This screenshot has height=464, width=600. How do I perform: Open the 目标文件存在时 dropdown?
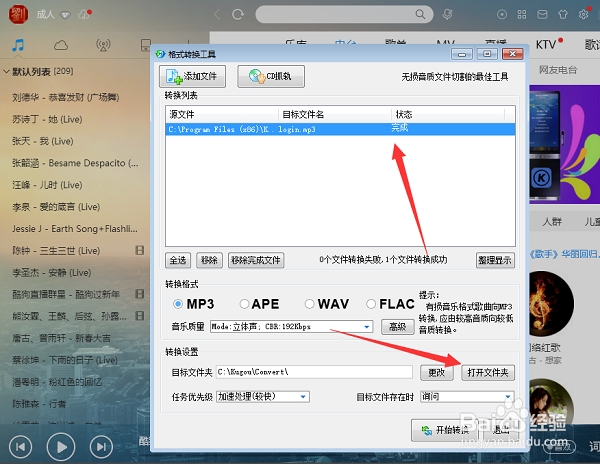(x=467, y=397)
